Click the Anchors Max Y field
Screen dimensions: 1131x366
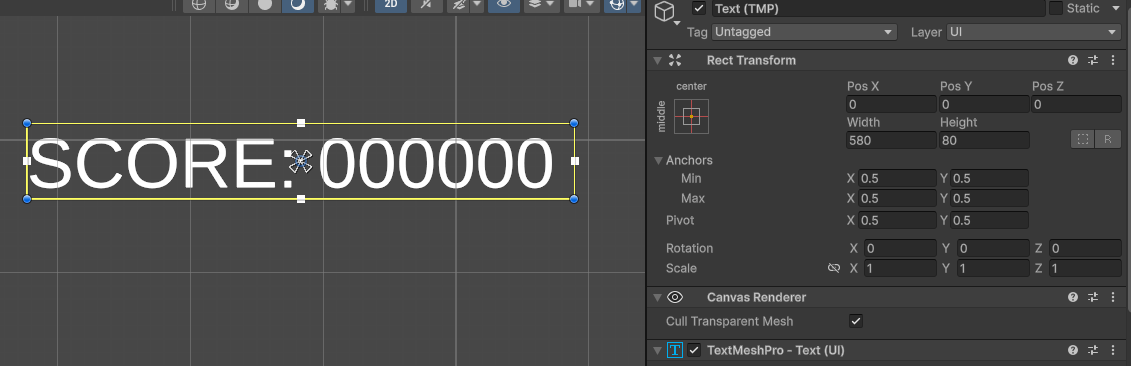click(990, 198)
